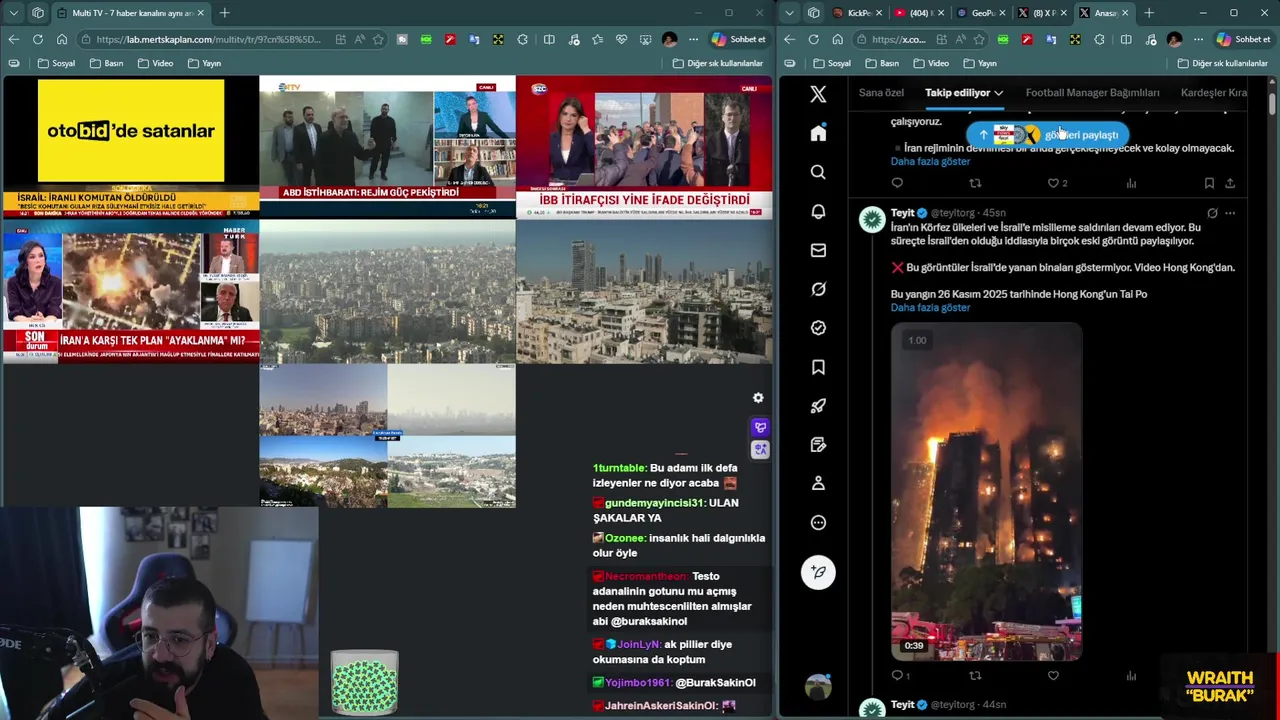Click the lower purple icon beside chat
The height and width of the screenshot is (720, 1280).
(x=760, y=449)
